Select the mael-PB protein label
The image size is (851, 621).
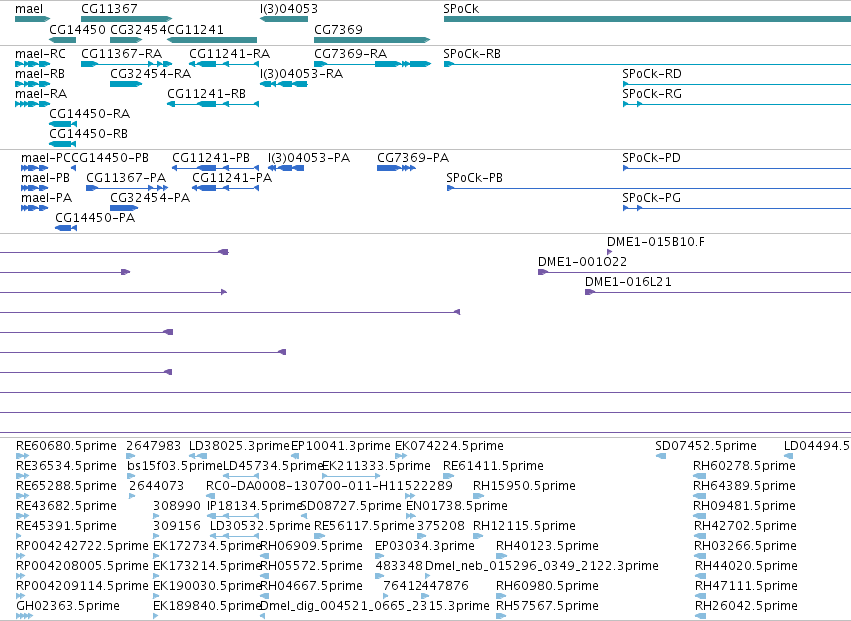pos(46,178)
